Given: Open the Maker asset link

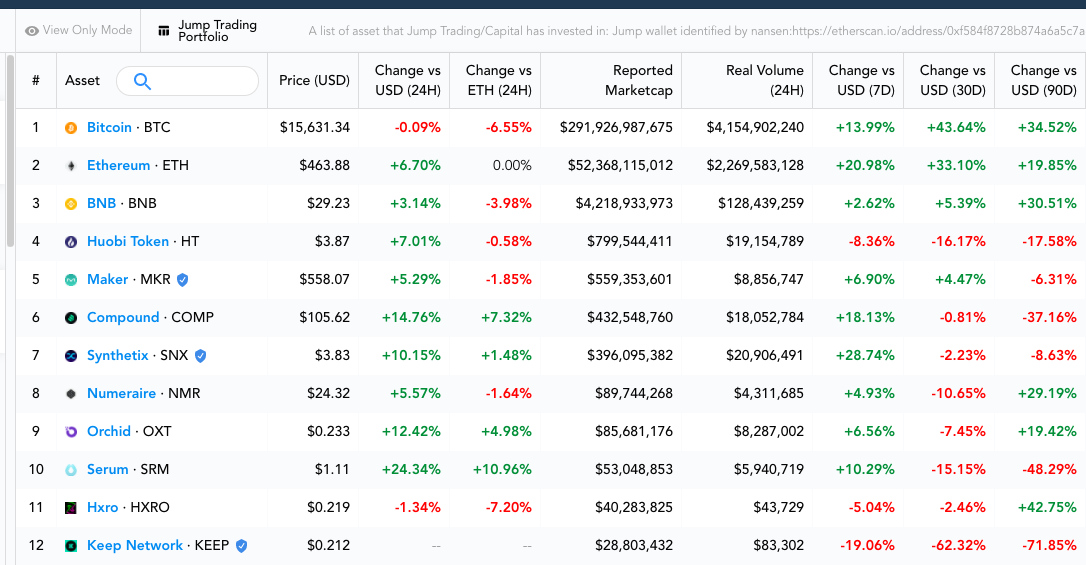Looking at the screenshot, I should 107,280.
